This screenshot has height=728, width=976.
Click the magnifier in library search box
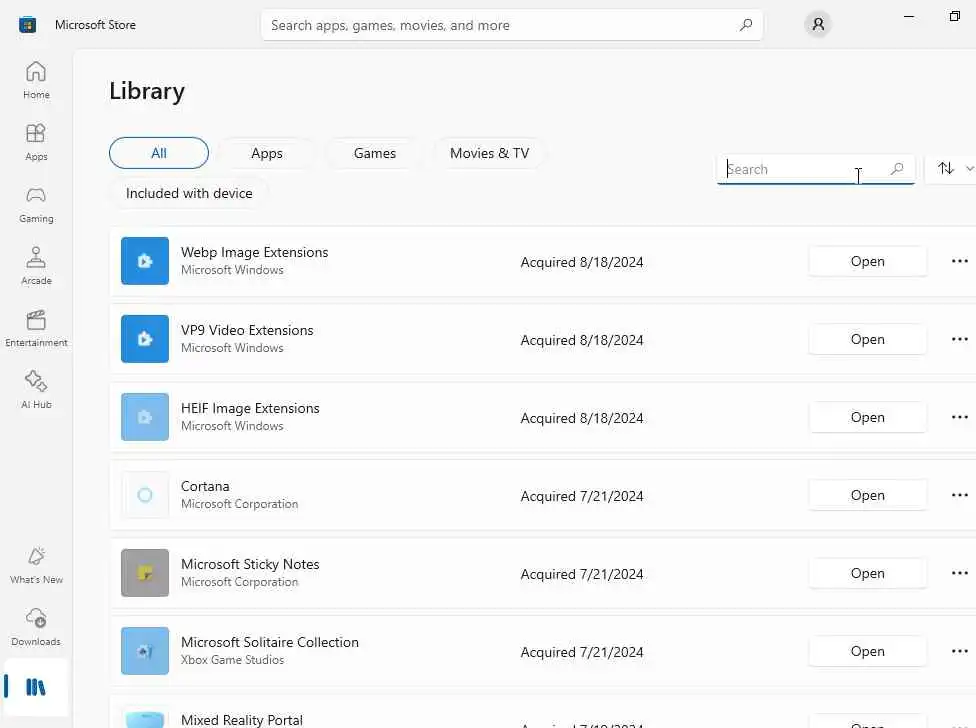[x=897, y=169]
